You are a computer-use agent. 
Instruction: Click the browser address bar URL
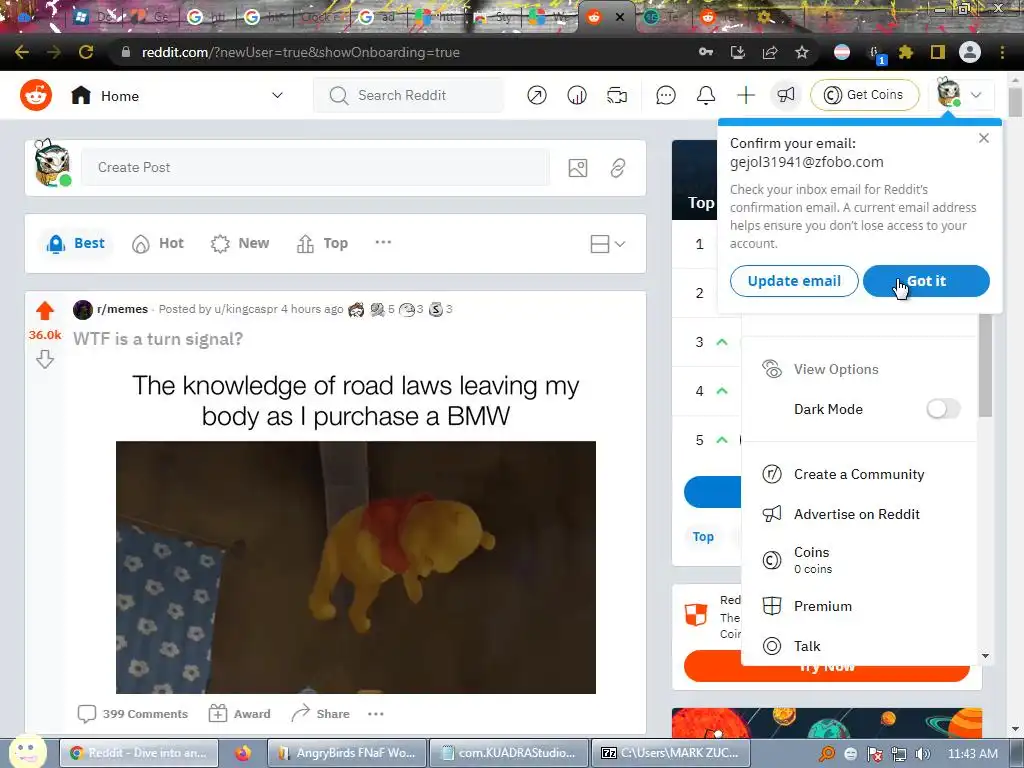click(300, 52)
